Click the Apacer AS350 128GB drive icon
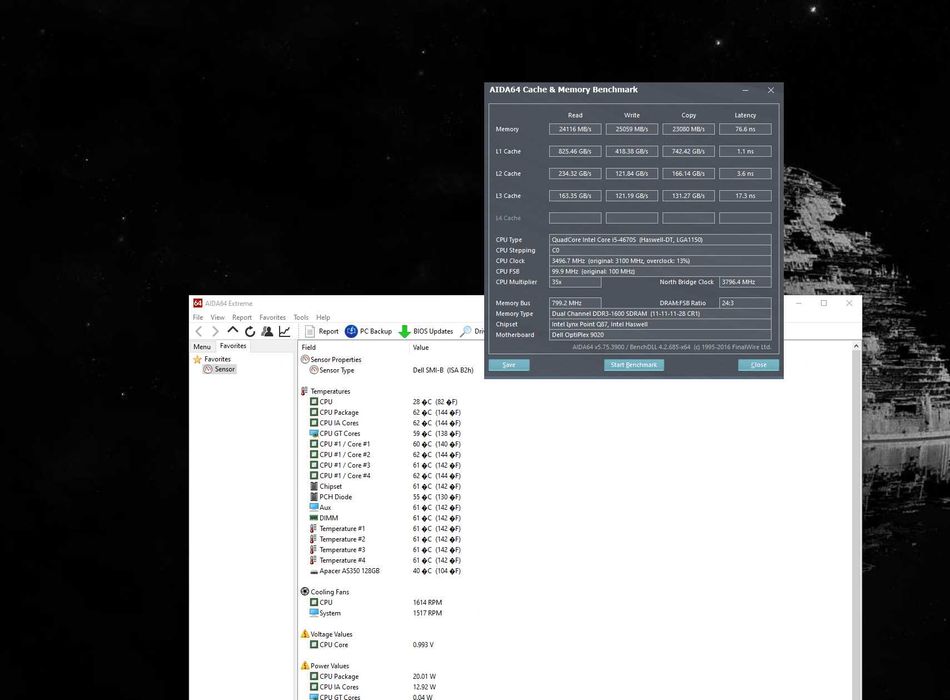 tap(314, 571)
